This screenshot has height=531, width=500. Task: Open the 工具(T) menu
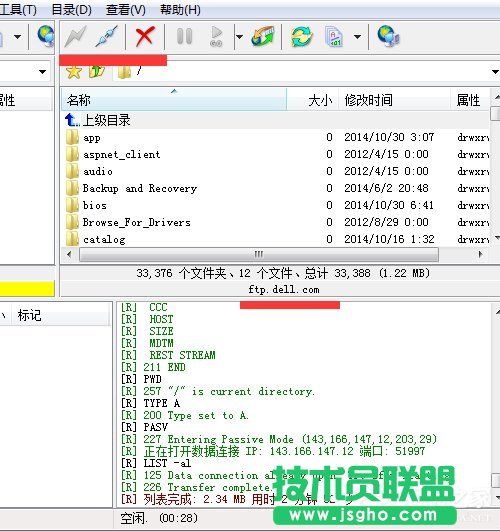18,9
